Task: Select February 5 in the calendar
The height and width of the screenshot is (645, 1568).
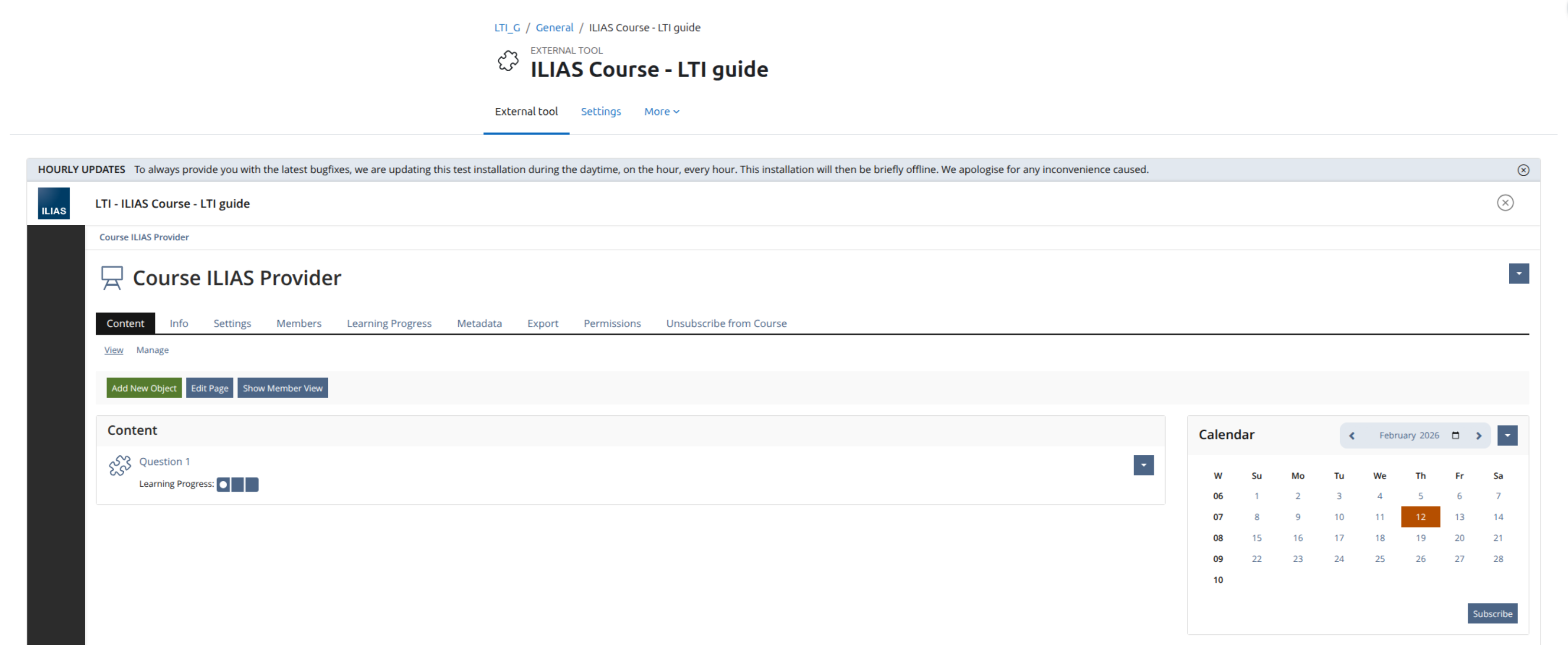Action: 1421,497
